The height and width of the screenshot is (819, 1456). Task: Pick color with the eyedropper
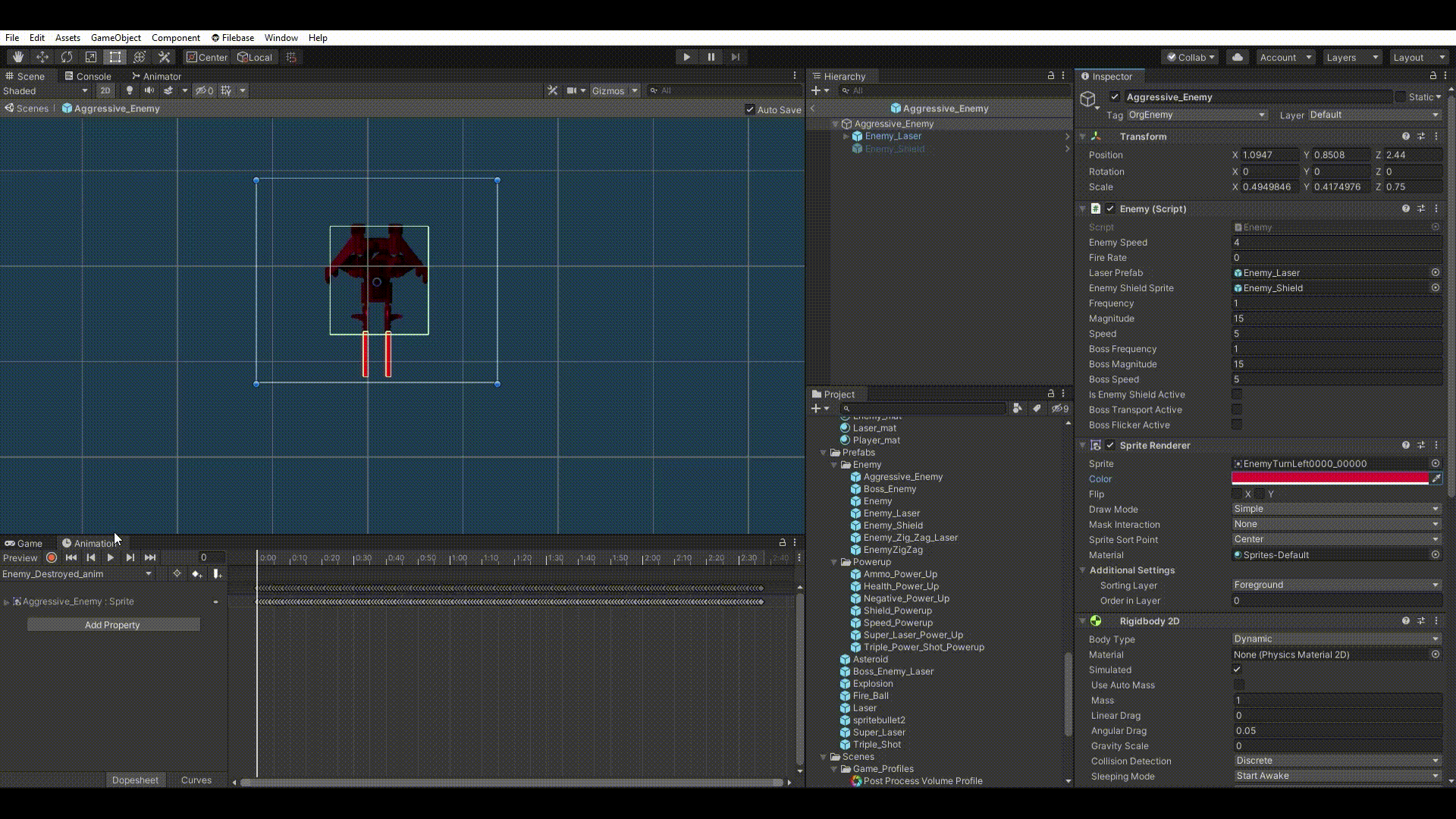coord(1436,479)
